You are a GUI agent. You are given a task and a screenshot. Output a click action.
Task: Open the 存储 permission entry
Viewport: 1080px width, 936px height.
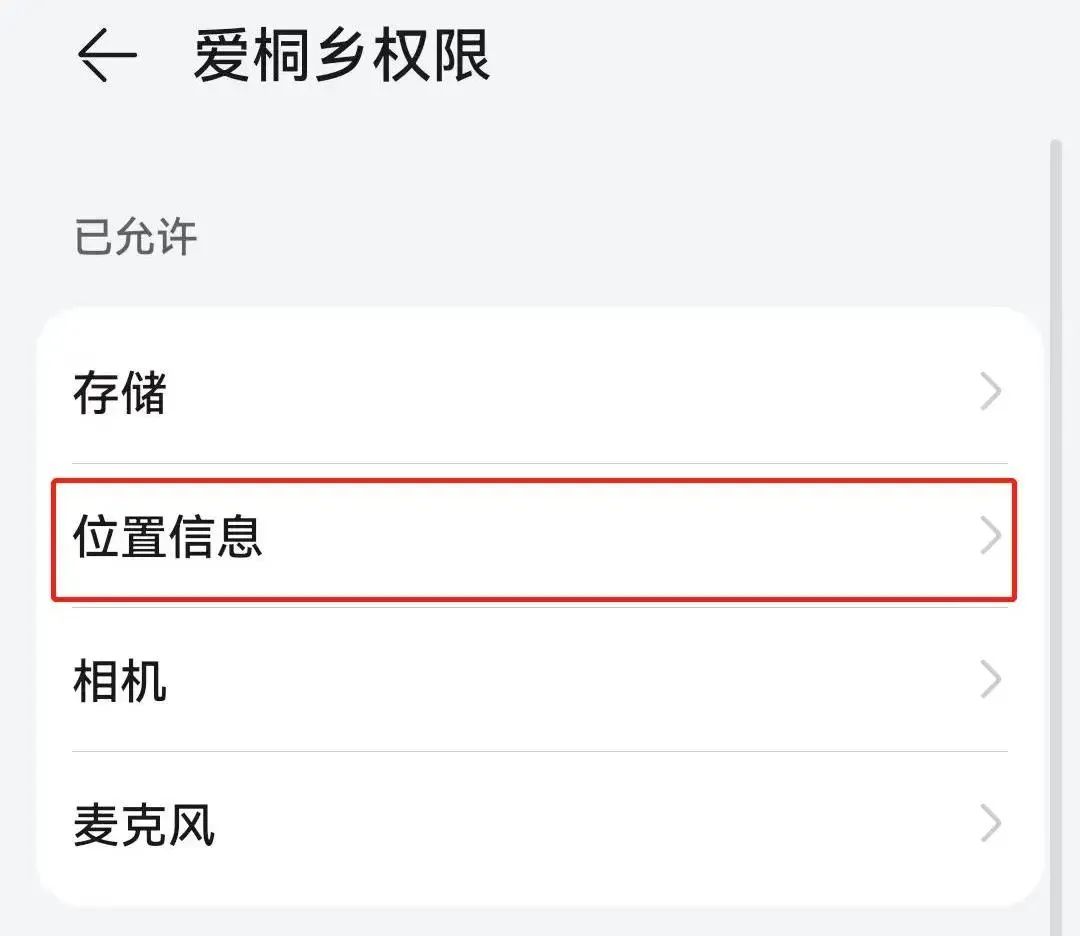[120, 393]
